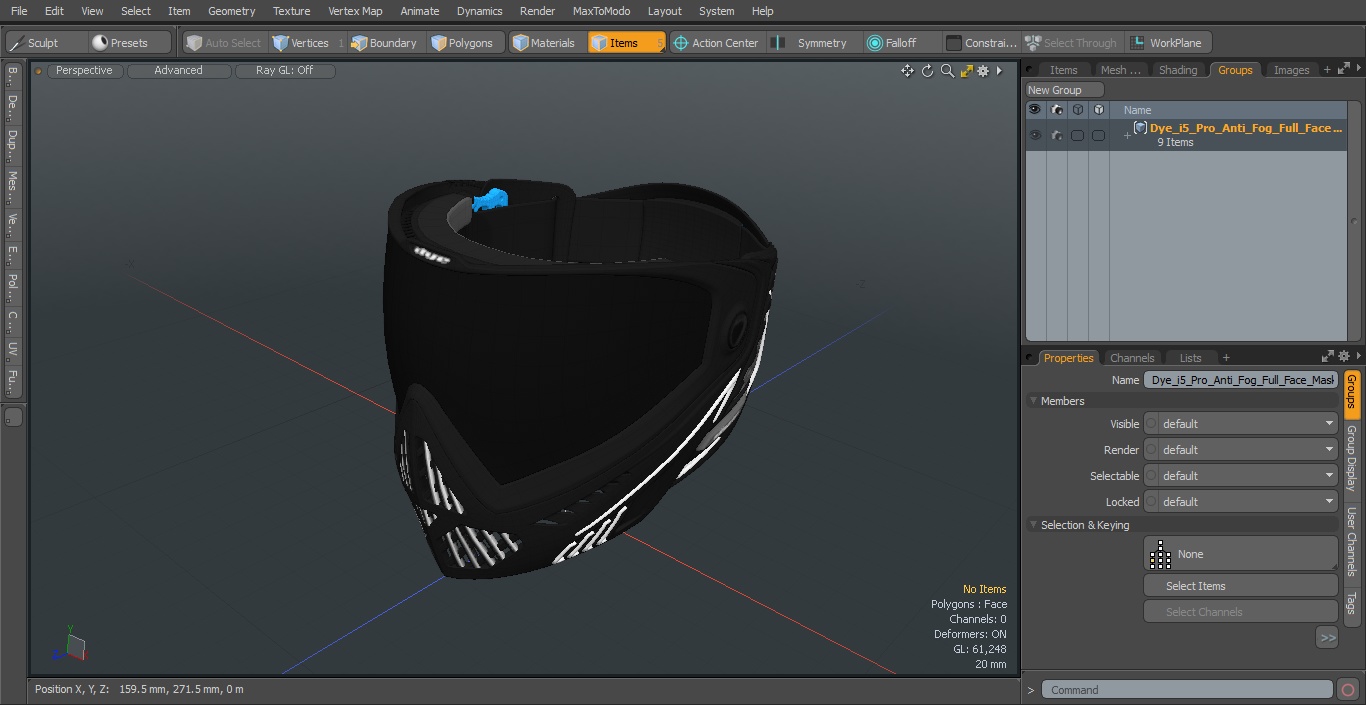Switch to the Items tab

(x=1063, y=70)
